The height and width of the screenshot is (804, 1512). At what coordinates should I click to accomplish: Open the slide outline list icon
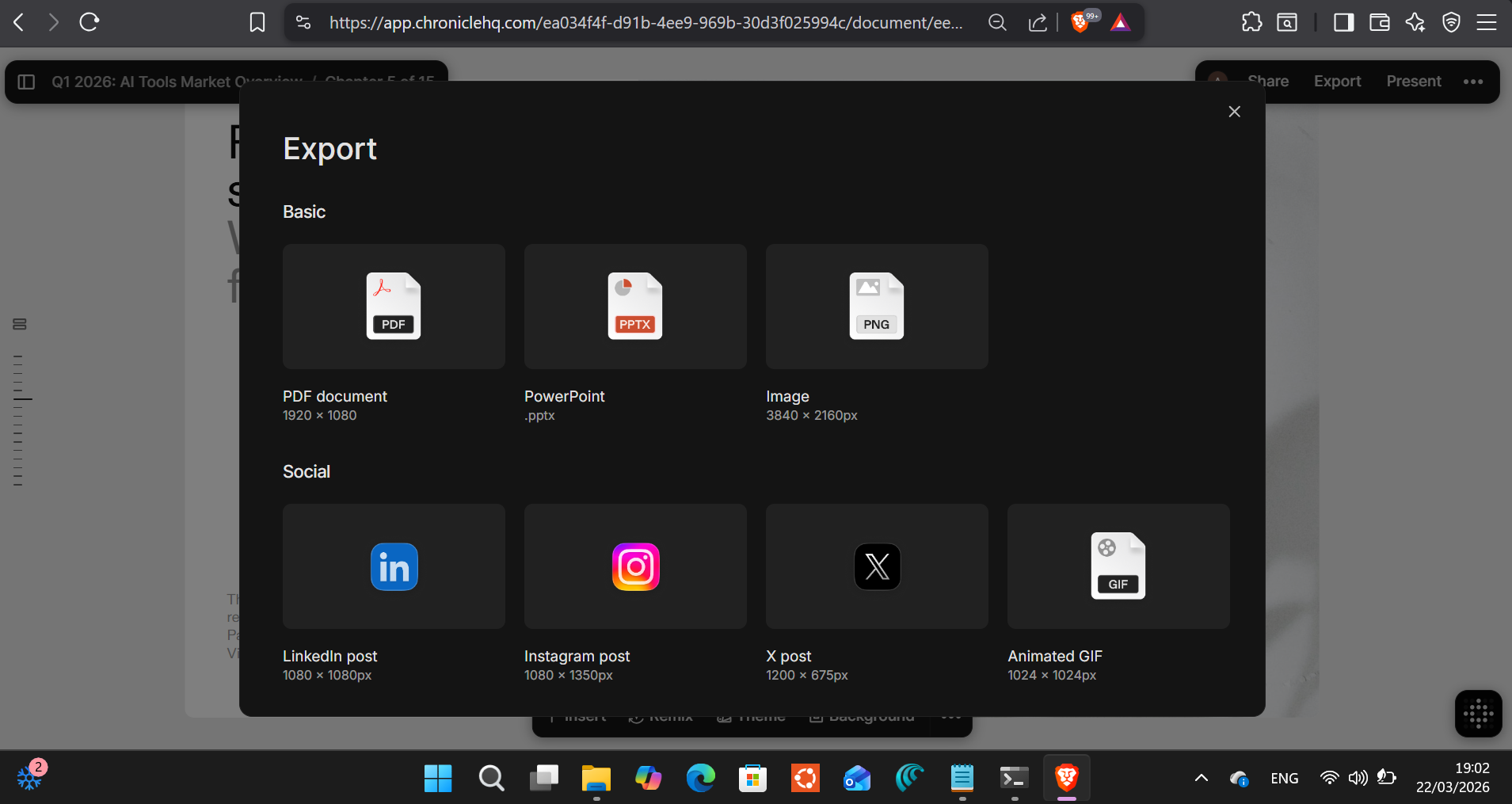(x=20, y=324)
